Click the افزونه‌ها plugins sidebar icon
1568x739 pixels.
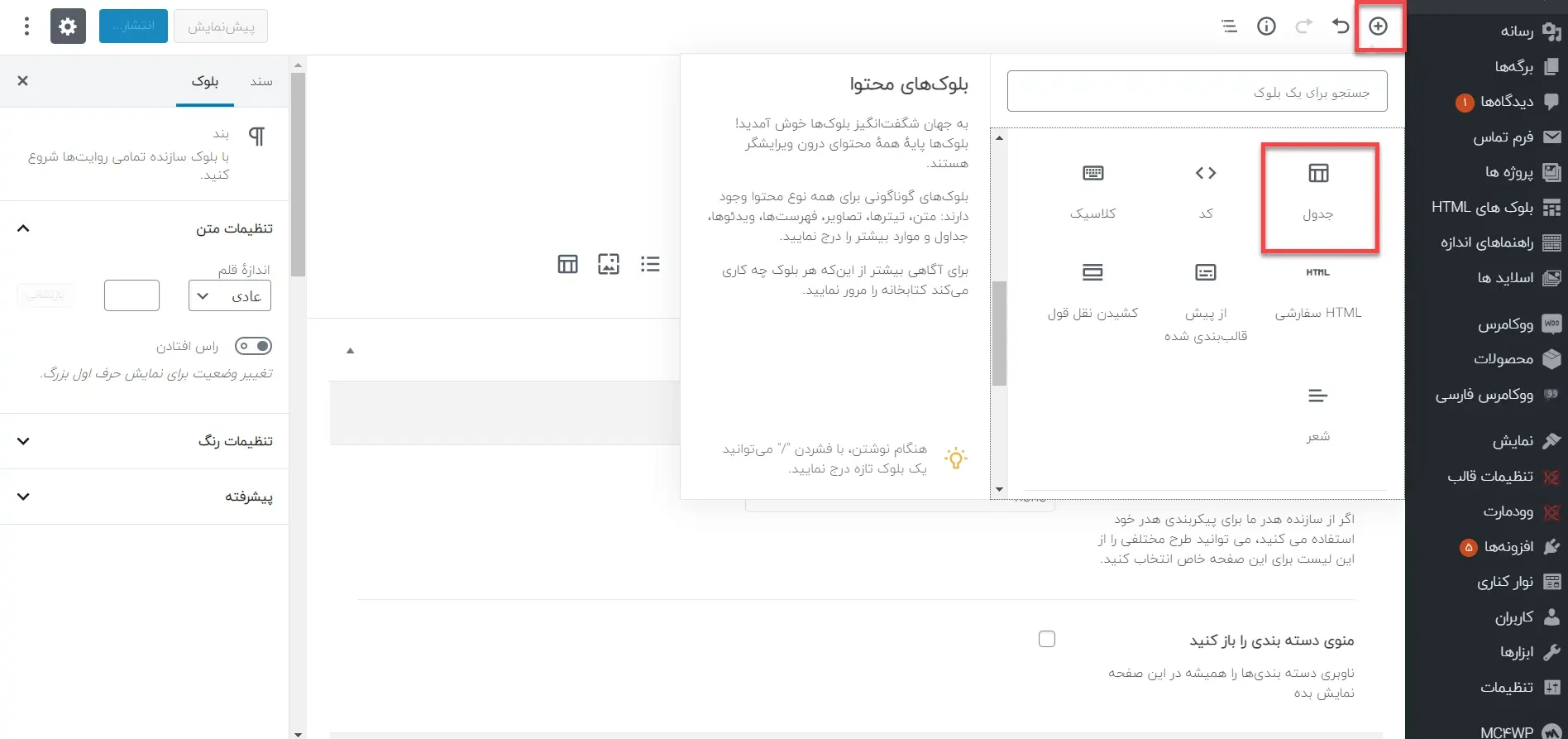[1551, 546]
